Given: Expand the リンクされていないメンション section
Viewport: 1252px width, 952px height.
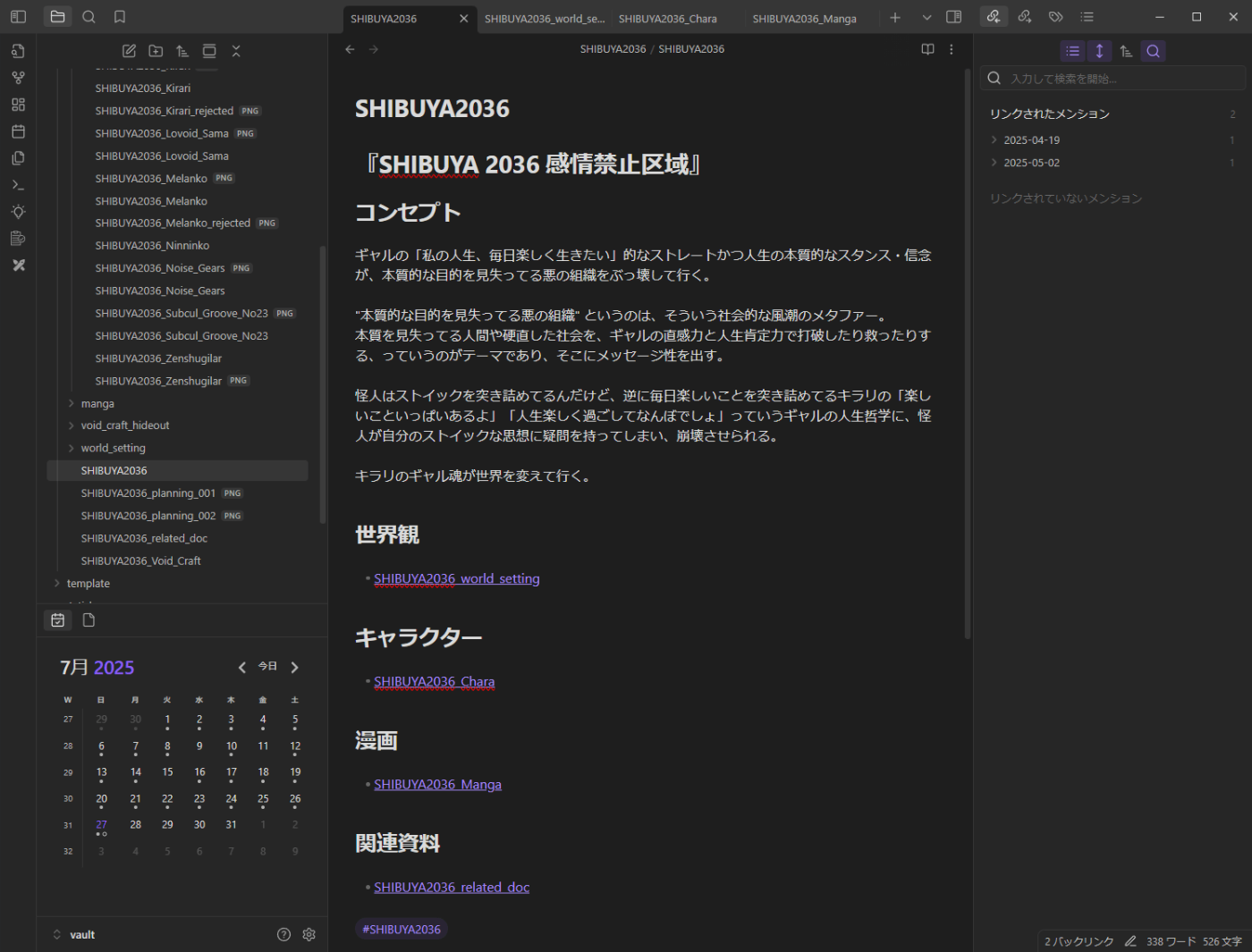Looking at the screenshot, I should click(1066, 198).
